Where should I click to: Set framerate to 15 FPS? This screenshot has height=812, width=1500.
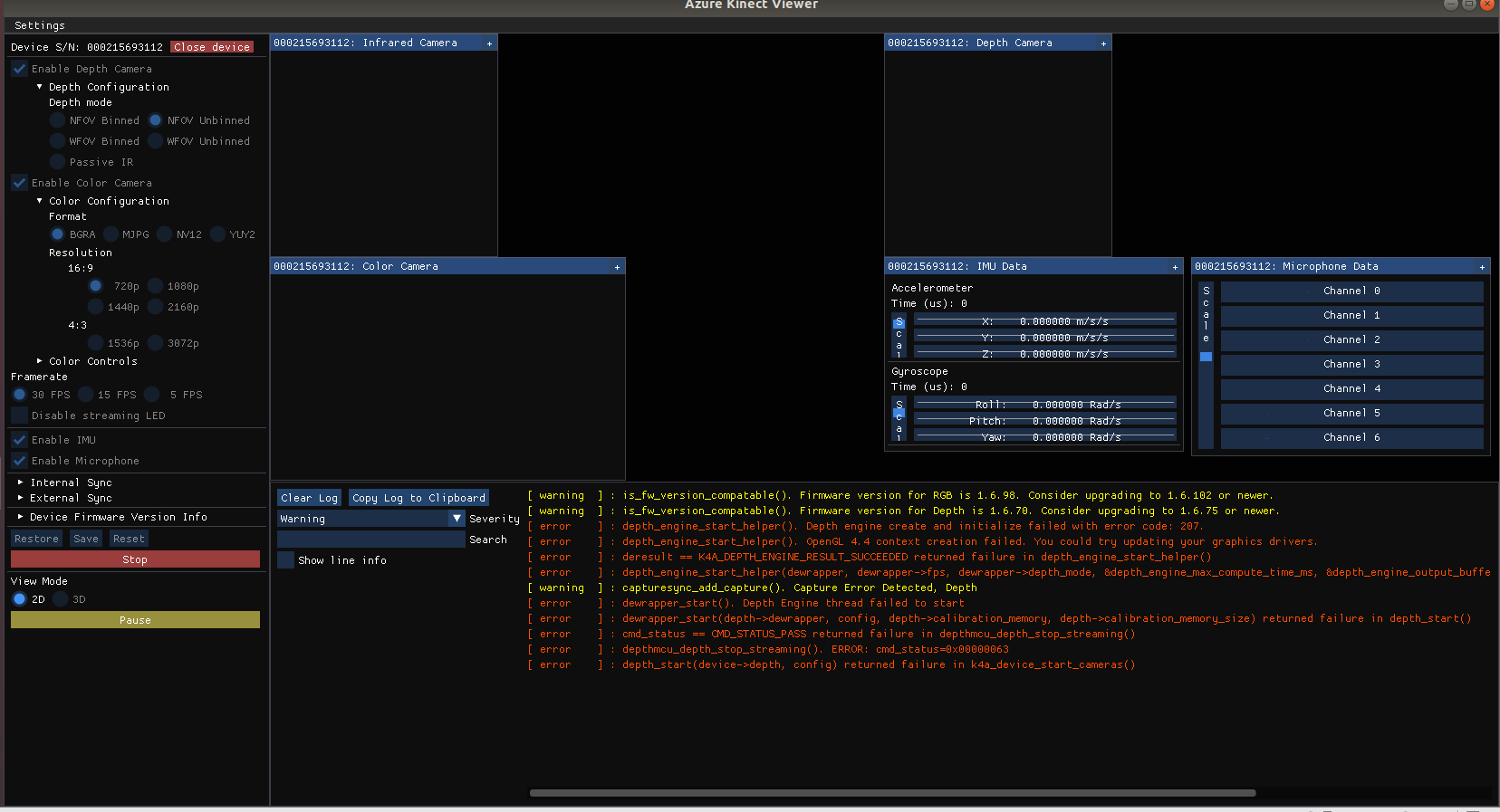[x=85, y=395]
